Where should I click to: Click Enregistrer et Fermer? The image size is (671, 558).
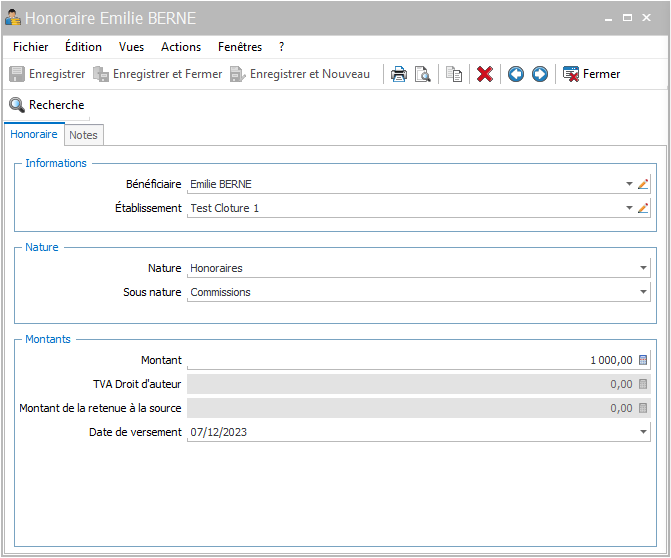point(158,74)
